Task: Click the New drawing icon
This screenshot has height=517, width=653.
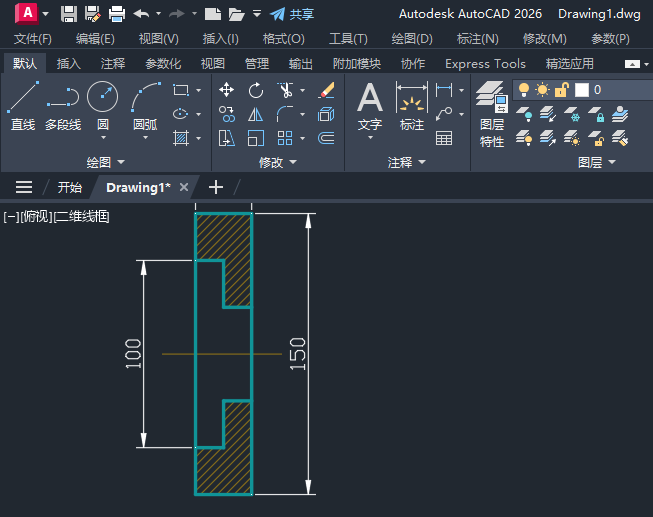Action: (x=213, y=14)
